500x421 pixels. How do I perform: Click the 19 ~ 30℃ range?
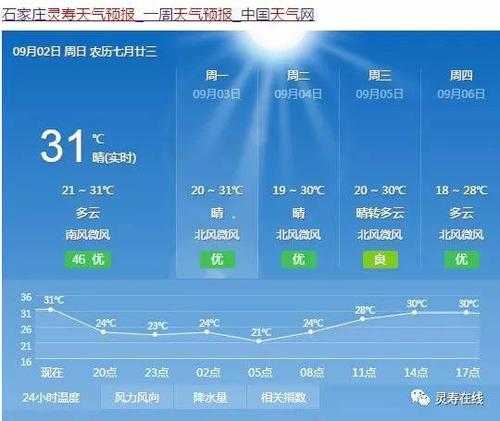tap(298, 190)
